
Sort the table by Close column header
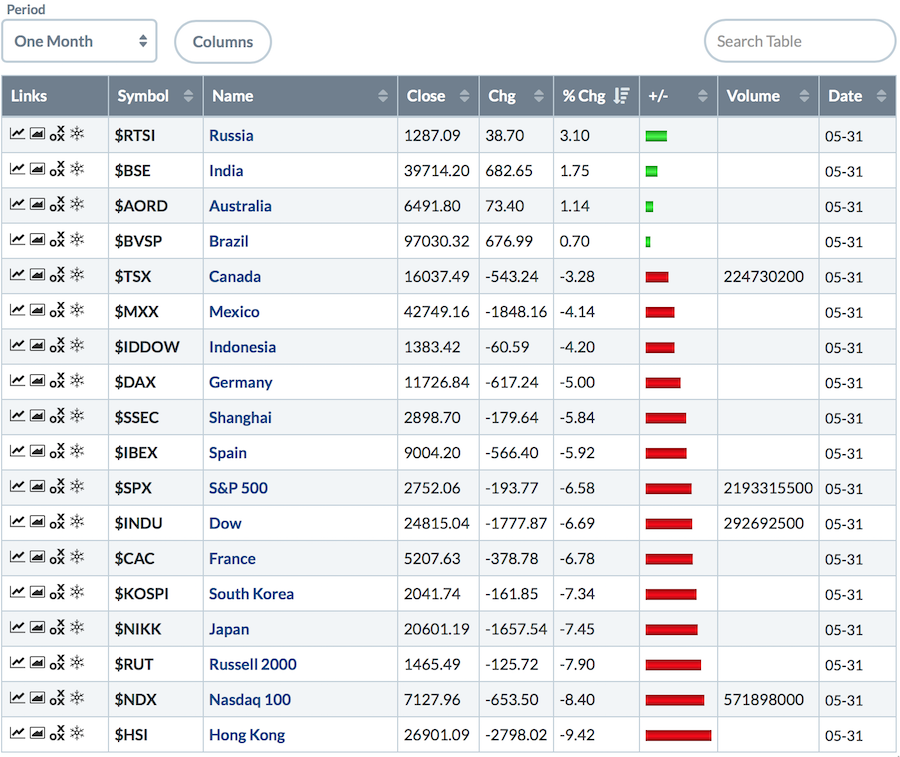(437, 96)
